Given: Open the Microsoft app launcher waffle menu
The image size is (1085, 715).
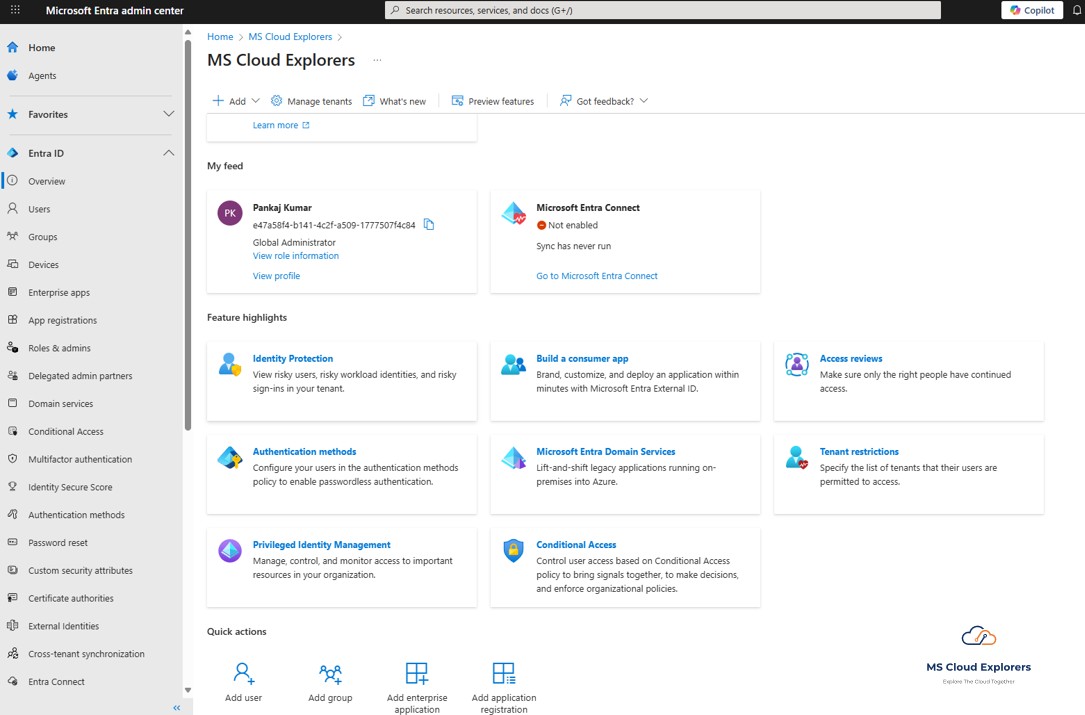Looking at the screenshot, I should click(13, 10).
